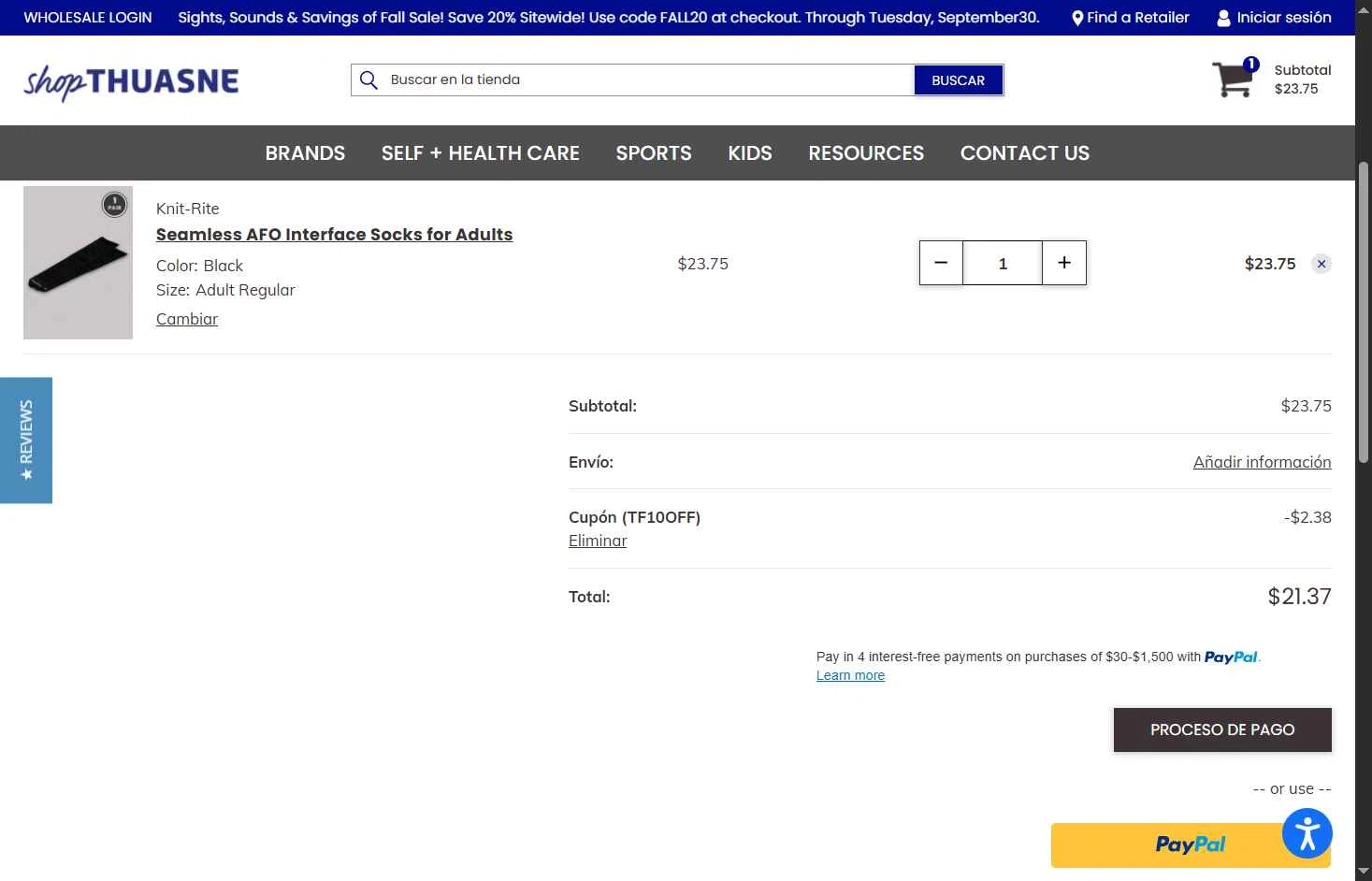This screenshot has width=1372, height=881.
Task: Click the Iniciar sesión link
Action: coord(1274,18)
